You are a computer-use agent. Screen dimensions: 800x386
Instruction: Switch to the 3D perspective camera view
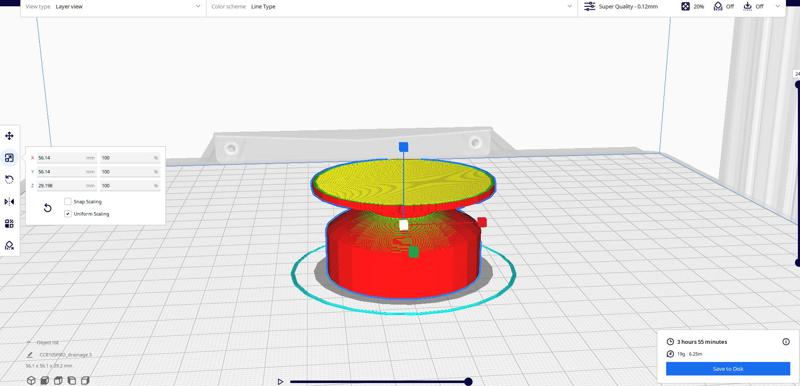point(31,380)
